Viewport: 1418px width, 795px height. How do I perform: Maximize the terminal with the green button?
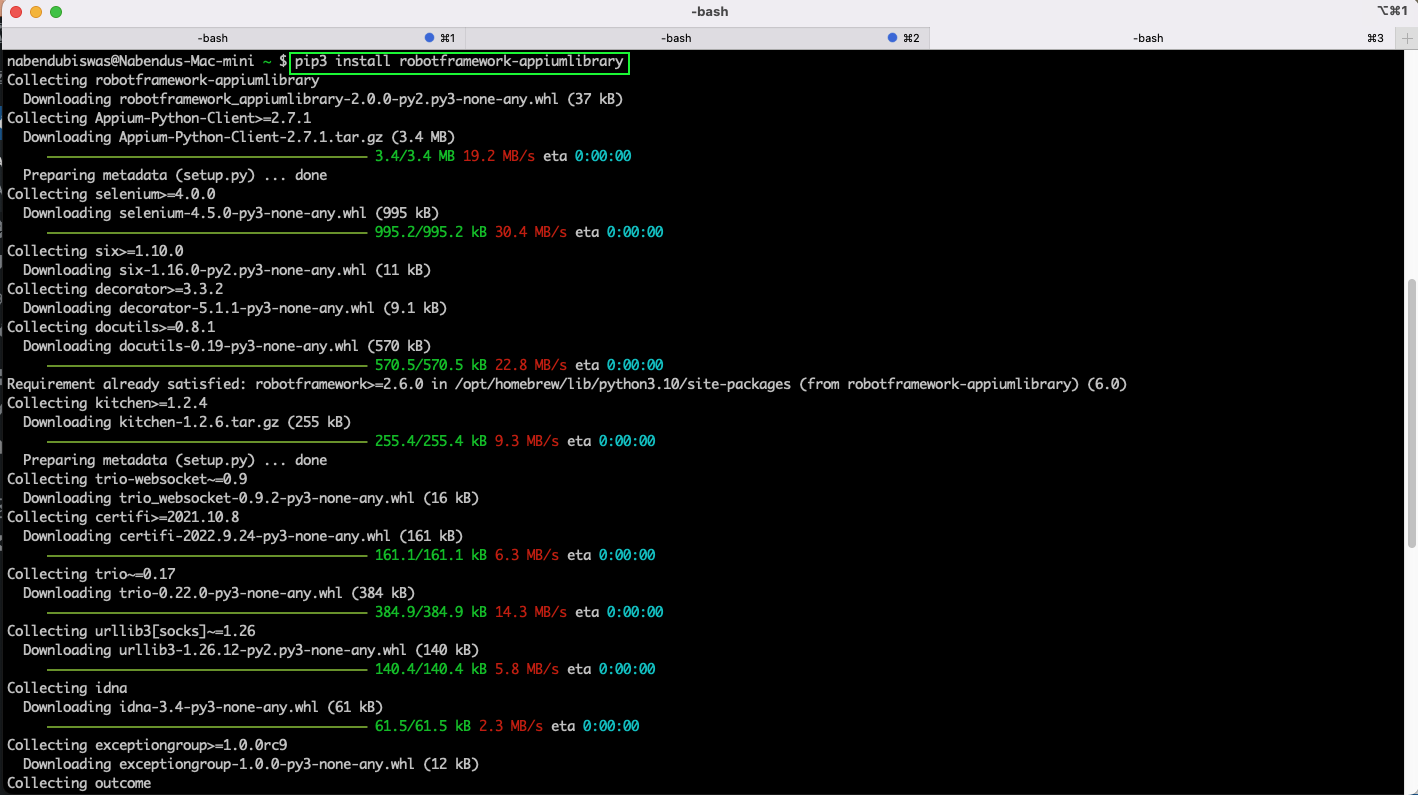click(56, 12)
